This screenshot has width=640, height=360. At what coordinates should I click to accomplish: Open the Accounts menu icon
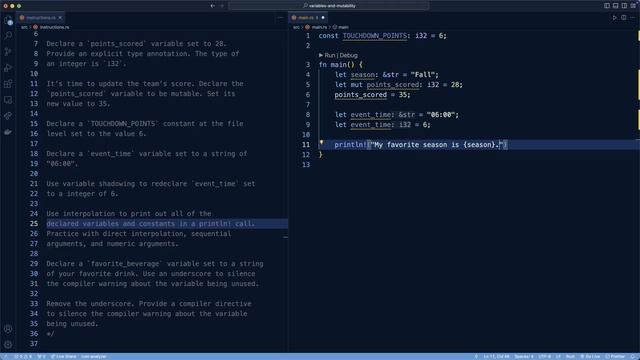8,329
